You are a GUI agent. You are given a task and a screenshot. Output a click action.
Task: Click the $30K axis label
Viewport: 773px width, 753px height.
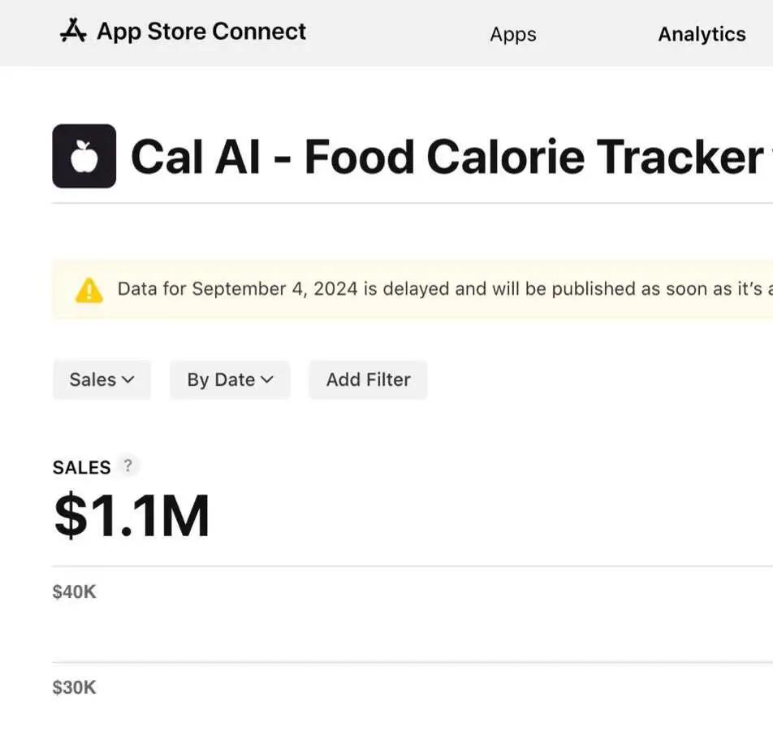coord(74,688)
